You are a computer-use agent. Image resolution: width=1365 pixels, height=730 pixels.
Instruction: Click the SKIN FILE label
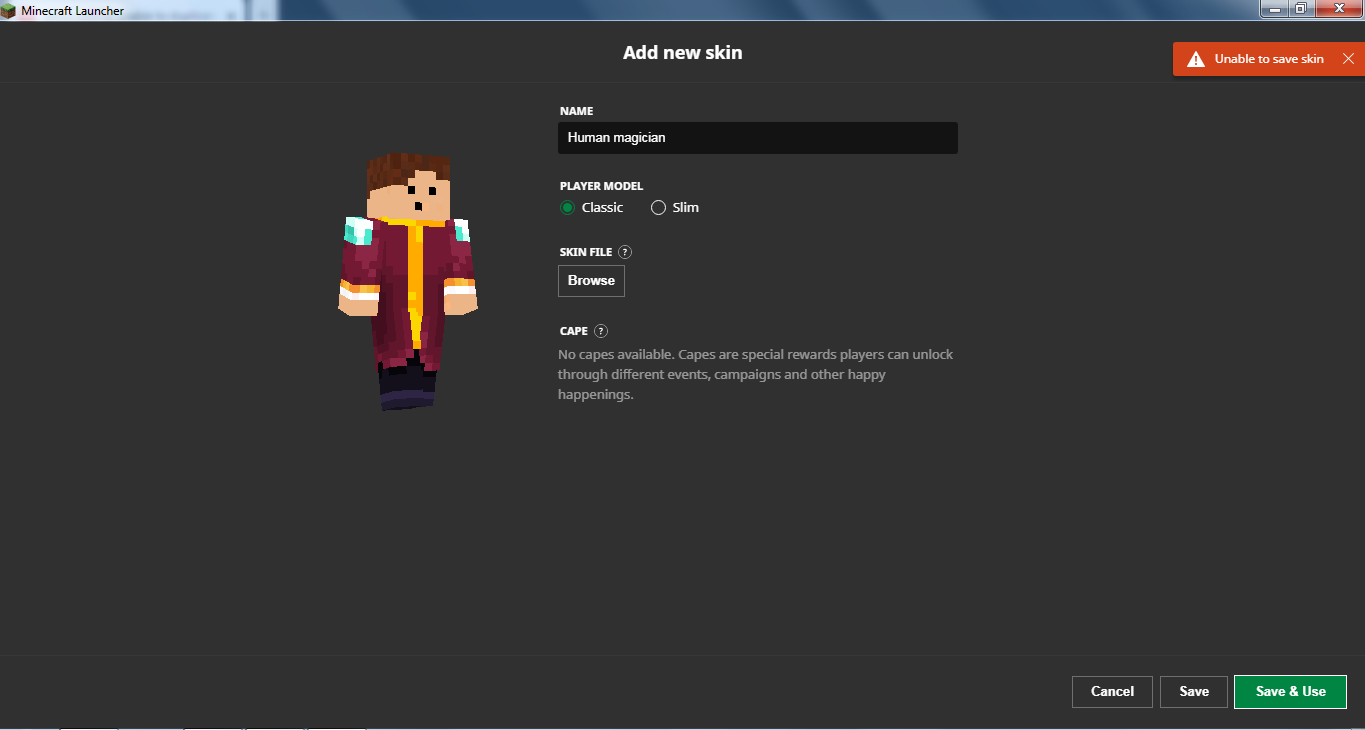[586, 252]
